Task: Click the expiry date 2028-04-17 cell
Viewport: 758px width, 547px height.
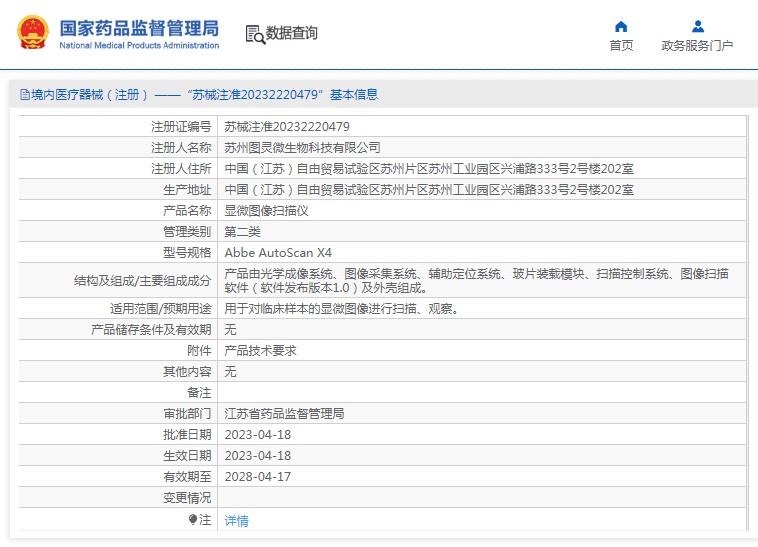Action: (257, 476)
